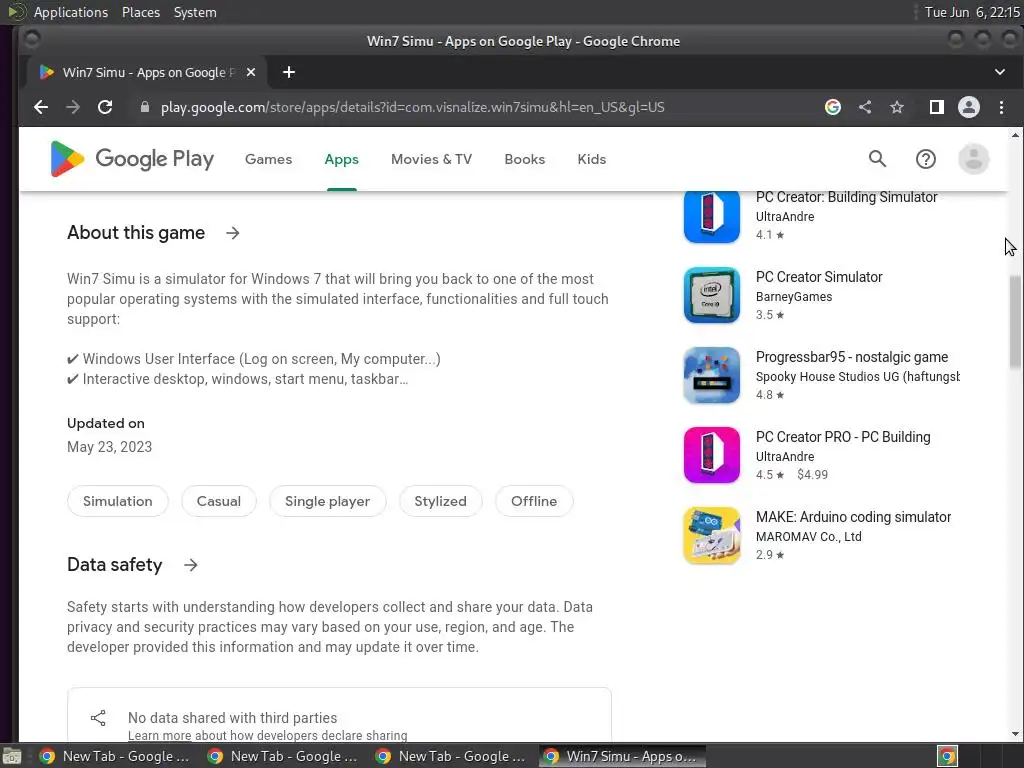Click the share icon beside No data shared
Image resolution: width=1024 pixels, height=768 pixels.
coord(98,718)
